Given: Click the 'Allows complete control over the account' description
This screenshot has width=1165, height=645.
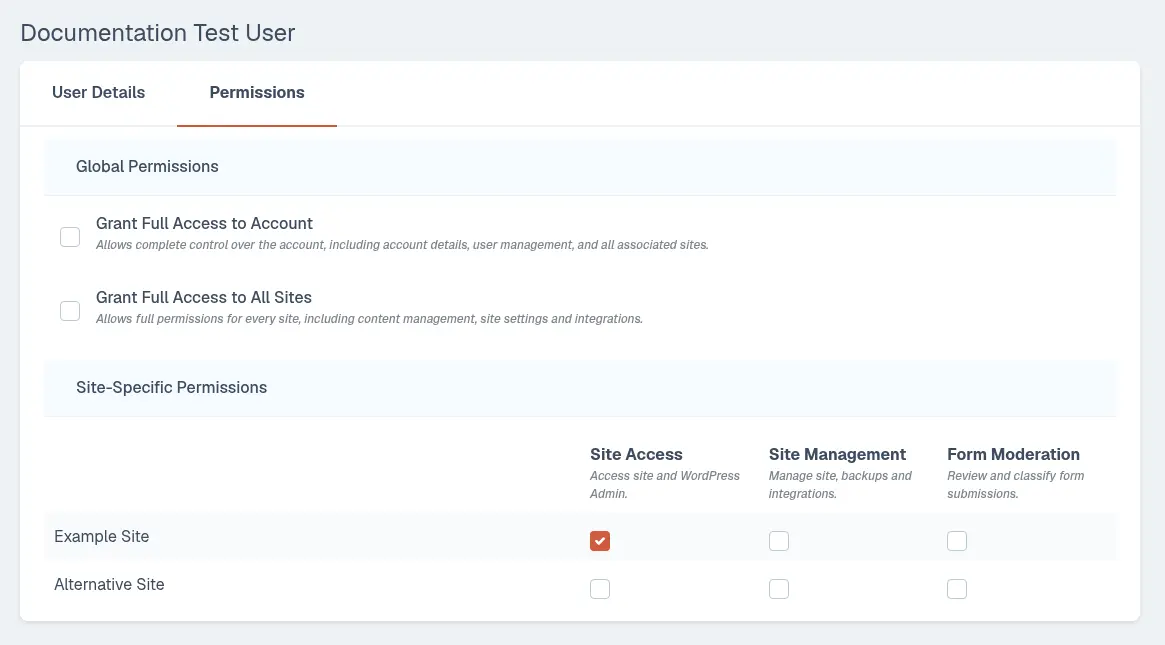Looking at the screenshot, I should pos(402,244).
